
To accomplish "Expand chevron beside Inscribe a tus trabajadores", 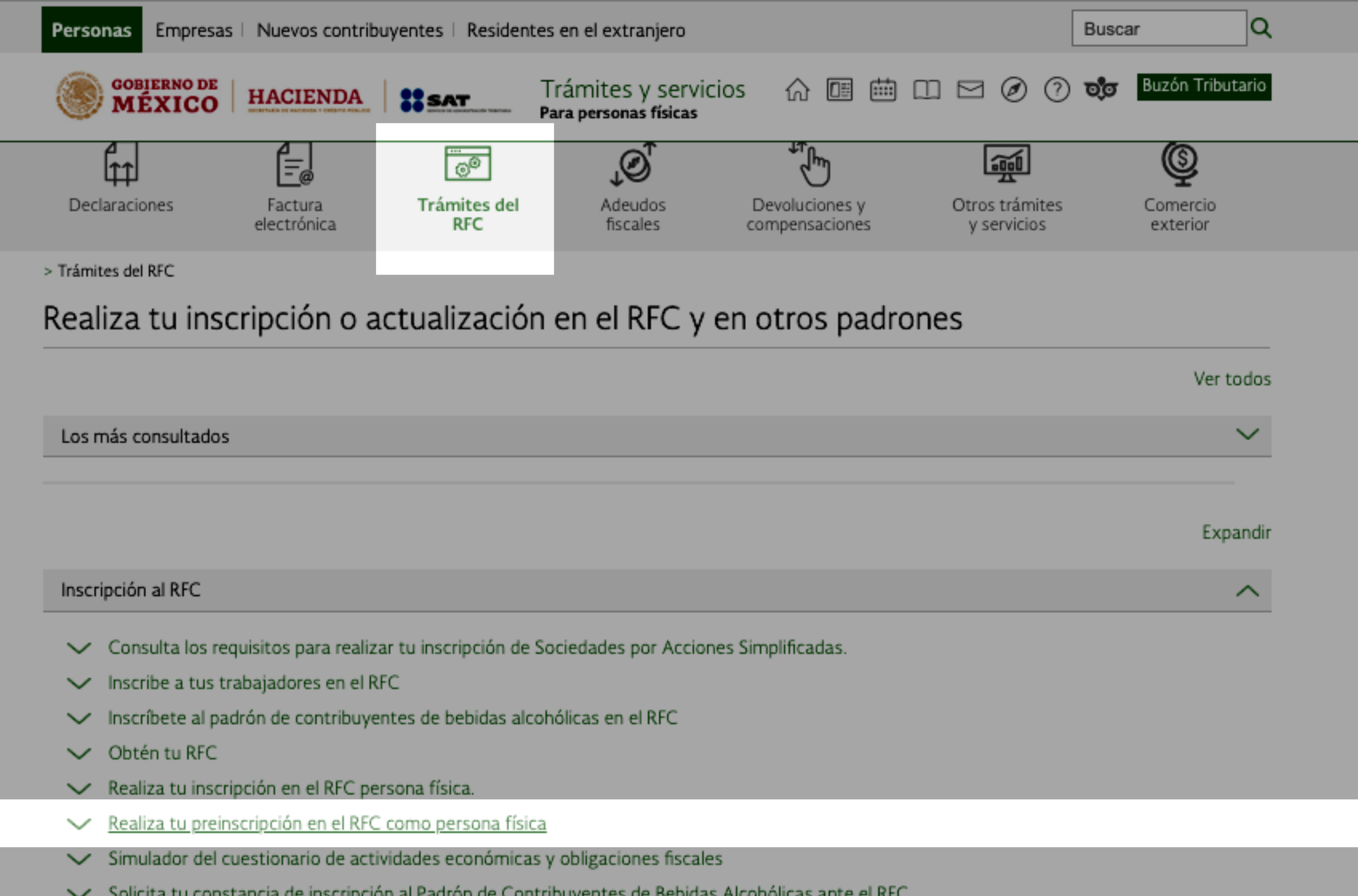I will (79, 683).
